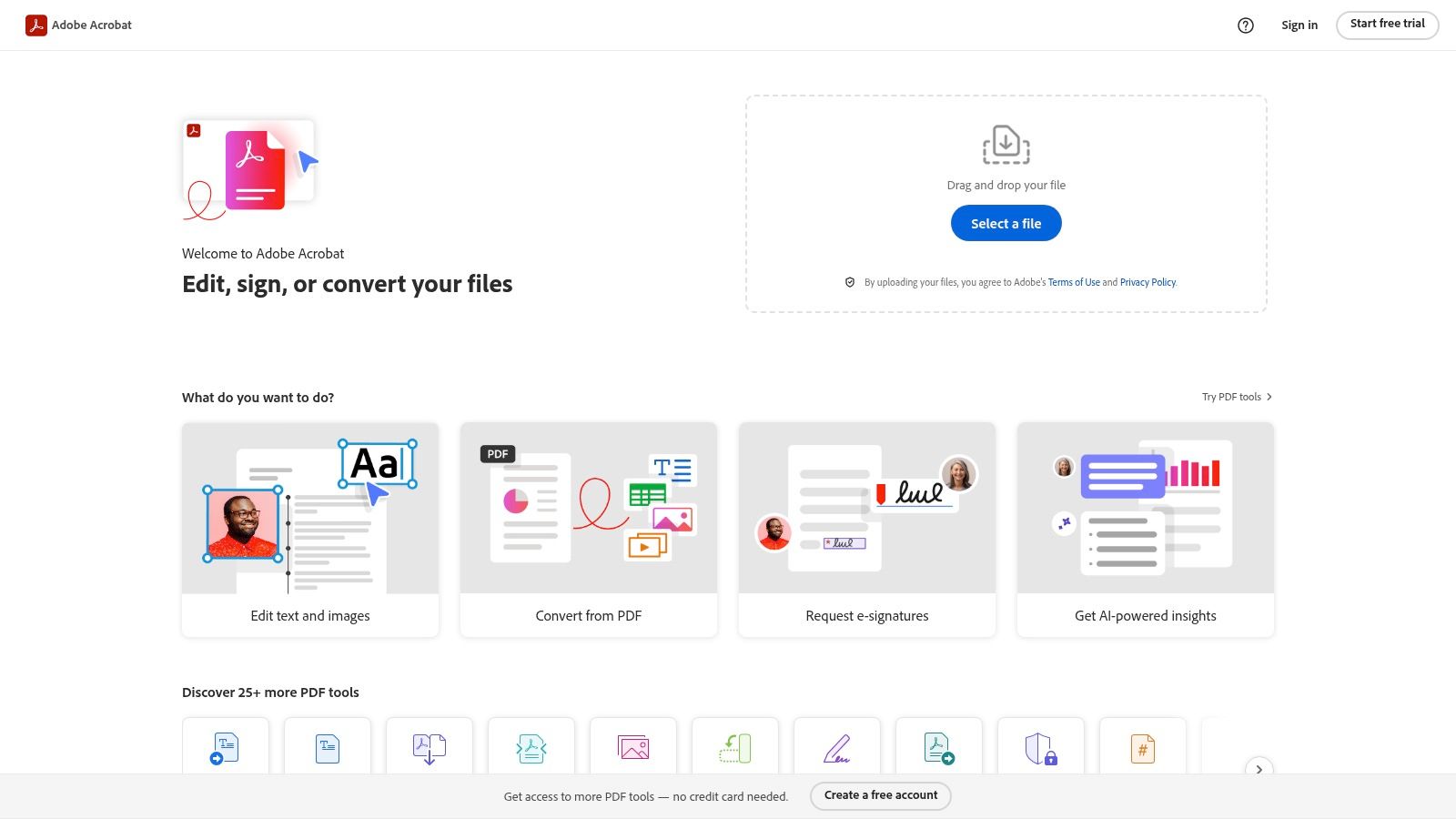The height and width of the screenshot is (819, 1456).
Task: Click the 'Discover 25+ more PDF tools' heading
Action: coord(270,693)
